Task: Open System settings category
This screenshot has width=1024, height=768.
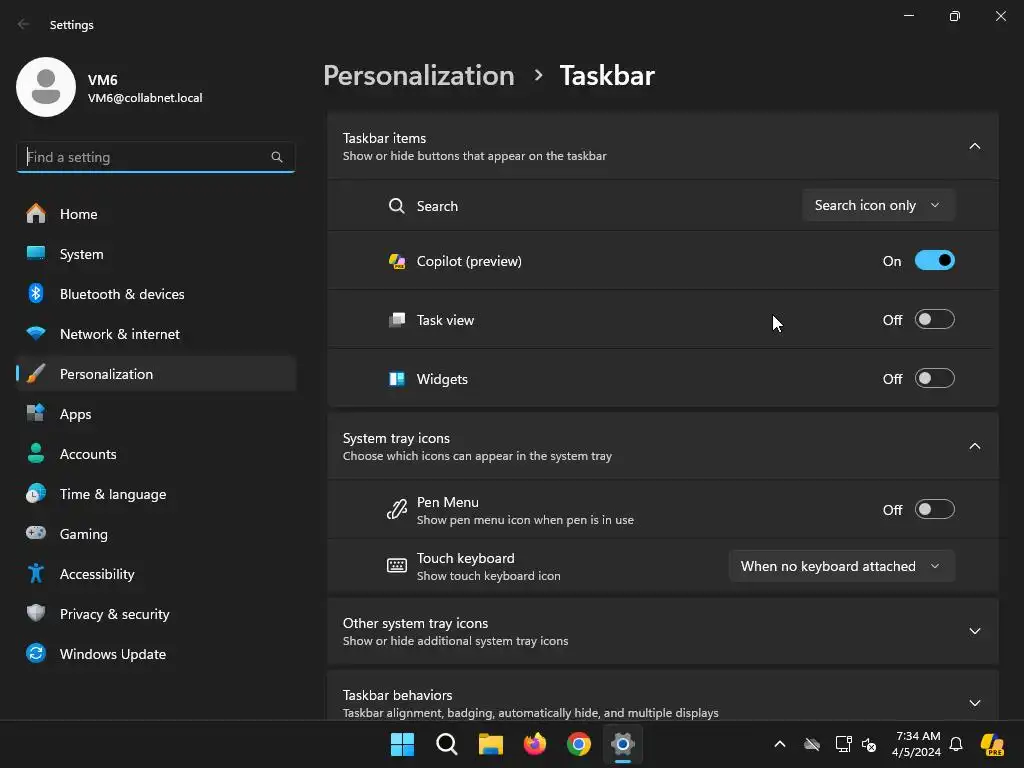Action: pyautogui.click(x=156, y=253)
